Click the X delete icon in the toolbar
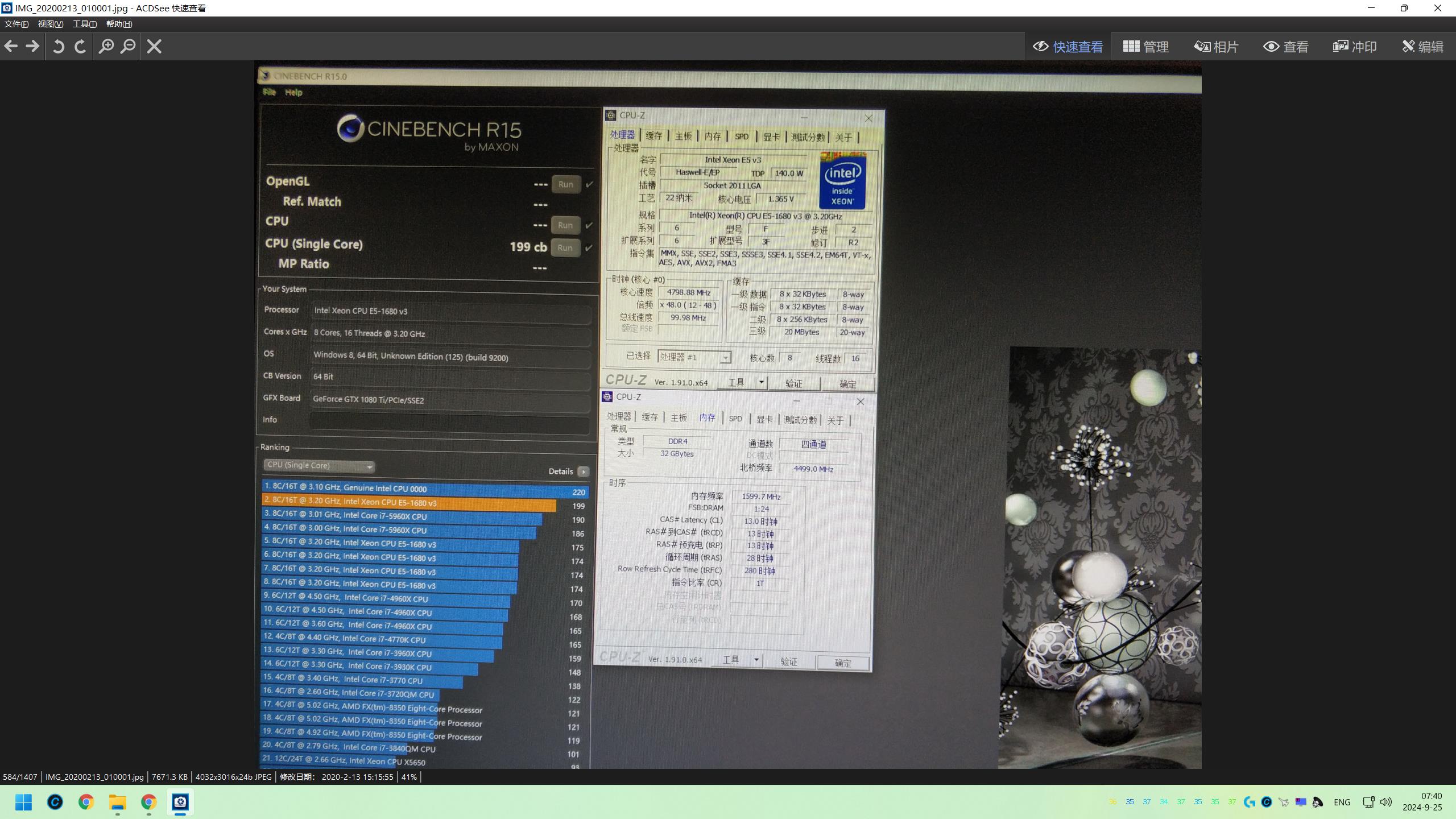Viewport: 1456px width, 819px height. tap(154, 46)
